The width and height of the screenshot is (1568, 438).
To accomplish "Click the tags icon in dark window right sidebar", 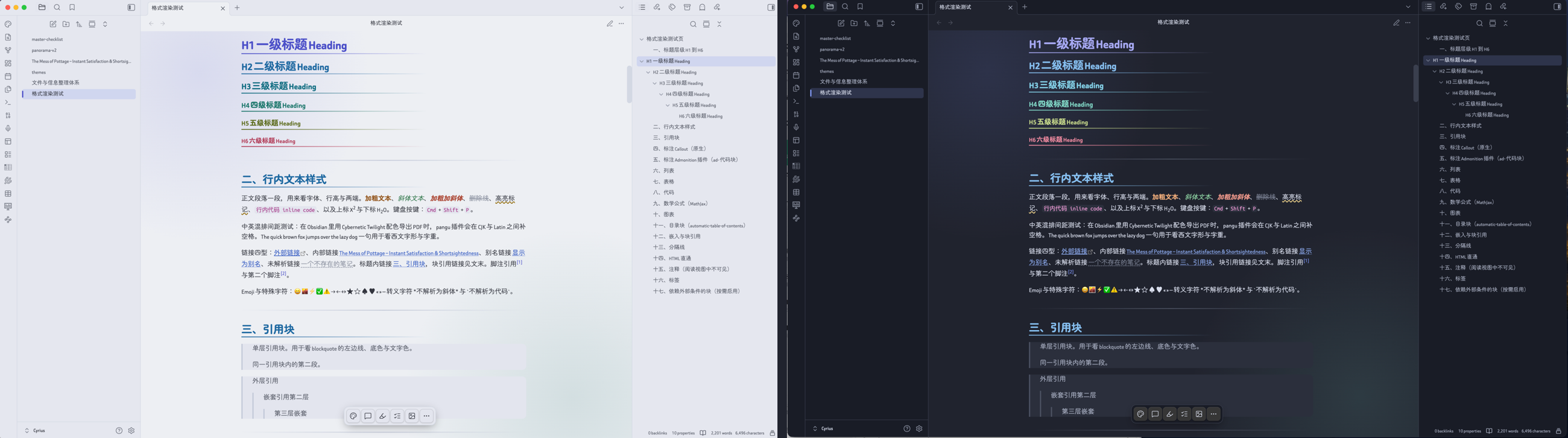I will click(x=1459, y=7).
